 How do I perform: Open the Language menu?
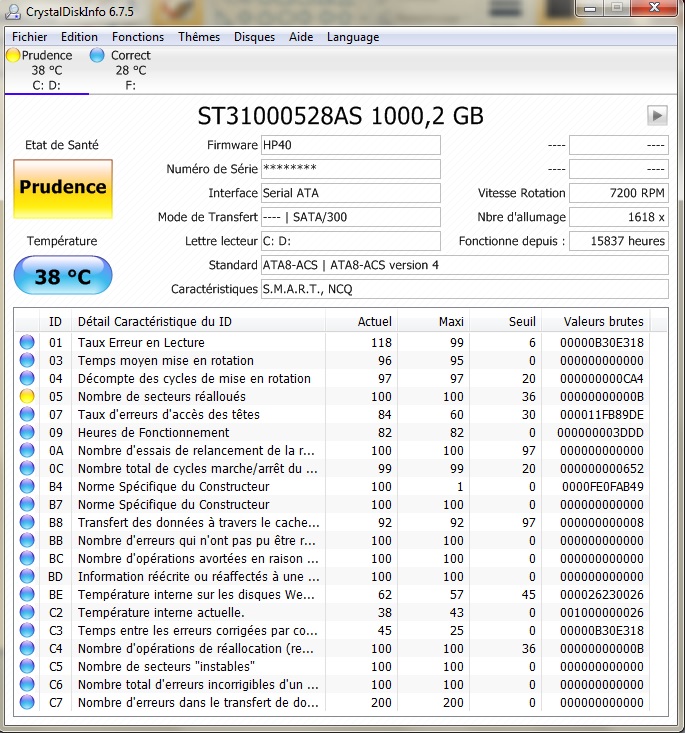353,37
